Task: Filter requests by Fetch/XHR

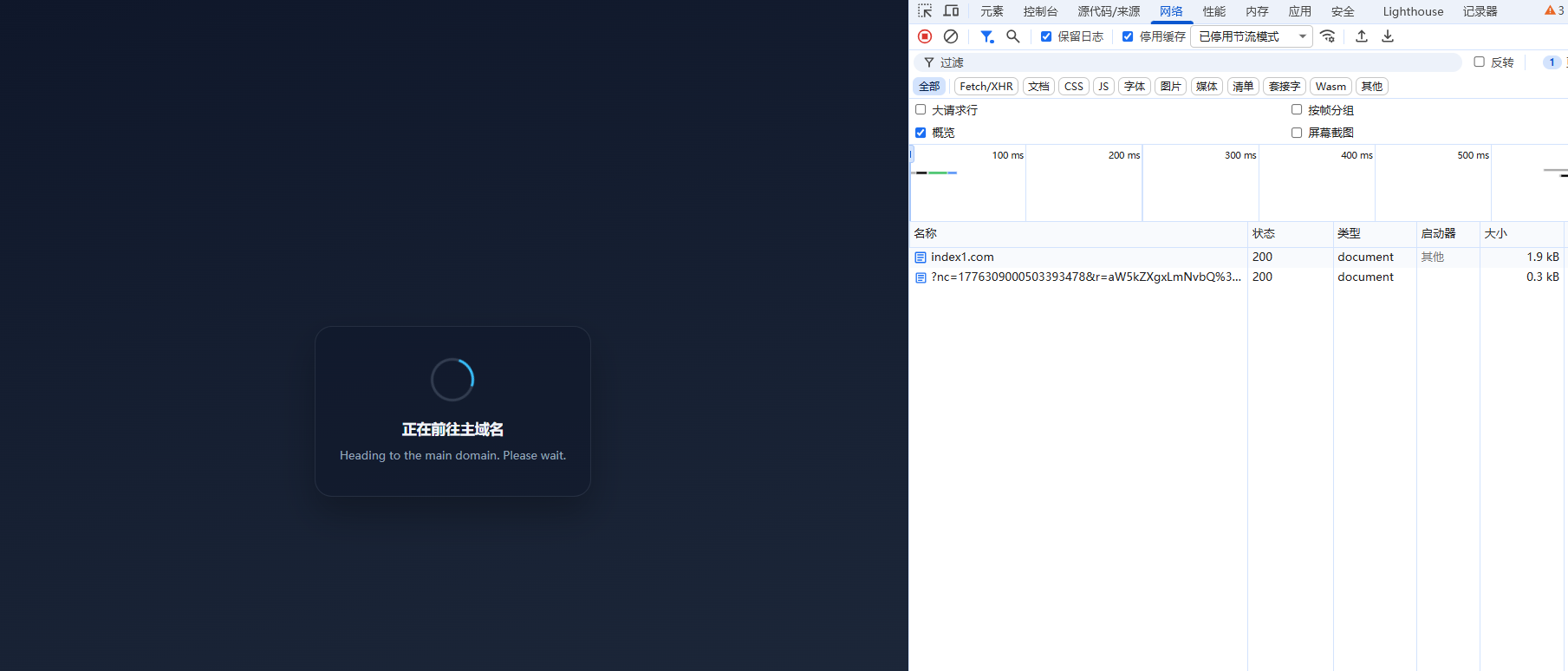Action: 986,87
